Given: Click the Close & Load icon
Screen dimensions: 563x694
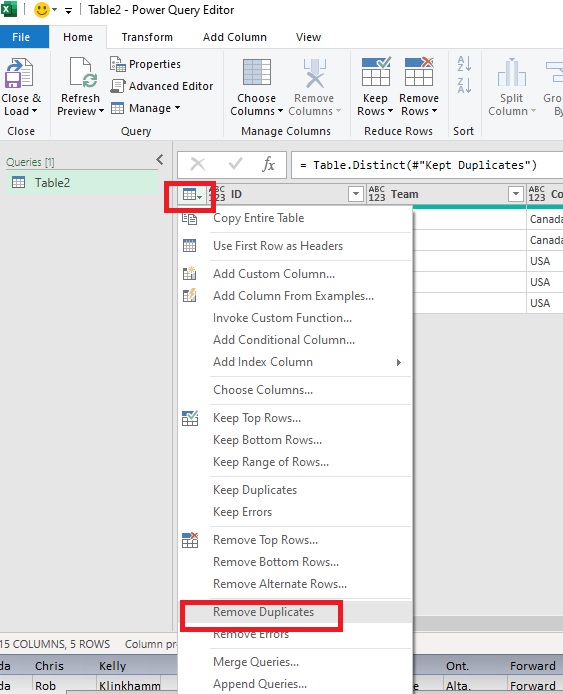Looking at the screenshot, I should 19,73.
